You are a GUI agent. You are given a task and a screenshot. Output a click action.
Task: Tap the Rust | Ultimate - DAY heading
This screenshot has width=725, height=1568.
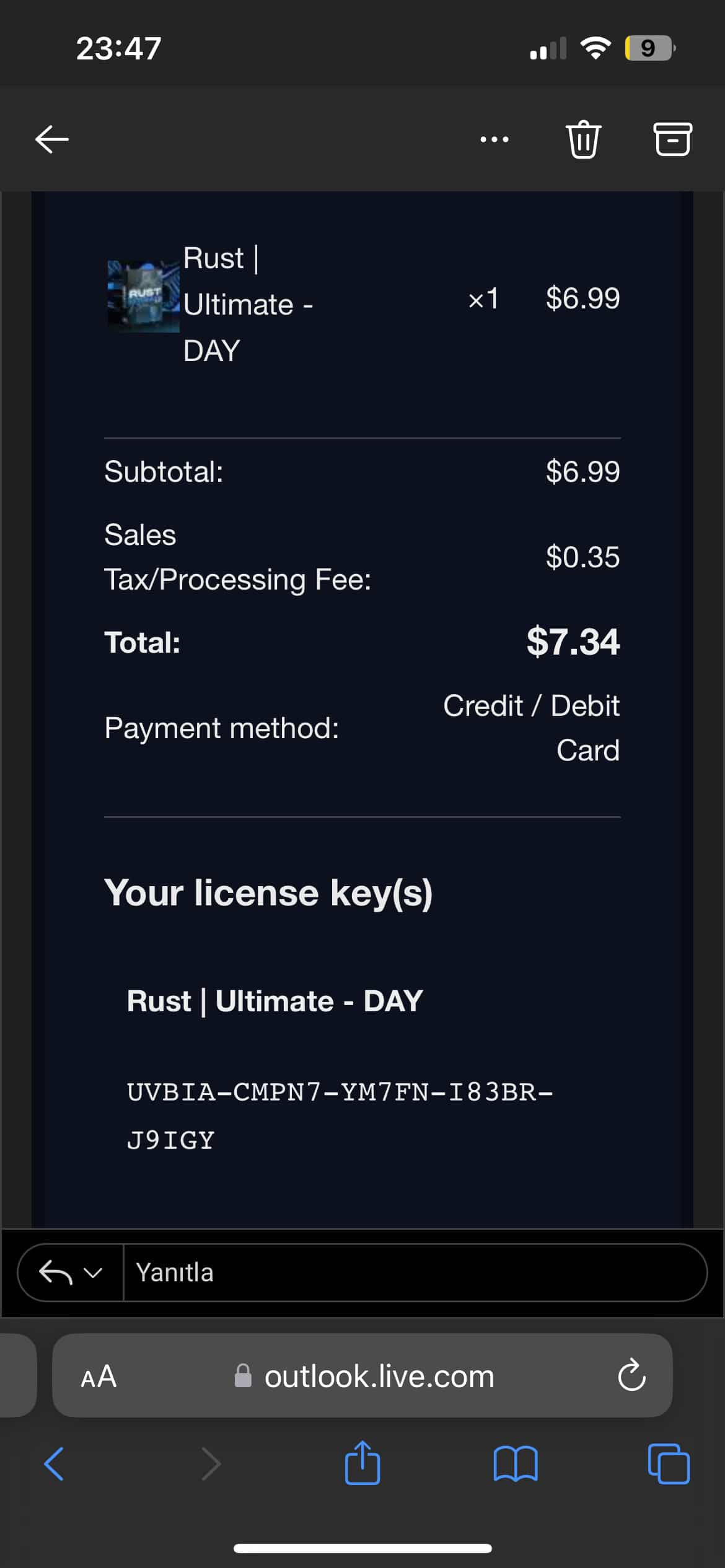[x=275, y=1001]
